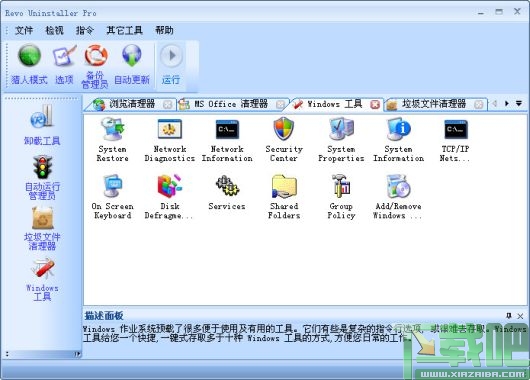This screenshot has width=530, height=380.
Task: Select 卸载工具 in the sidebar
Action: pos(42,124)
